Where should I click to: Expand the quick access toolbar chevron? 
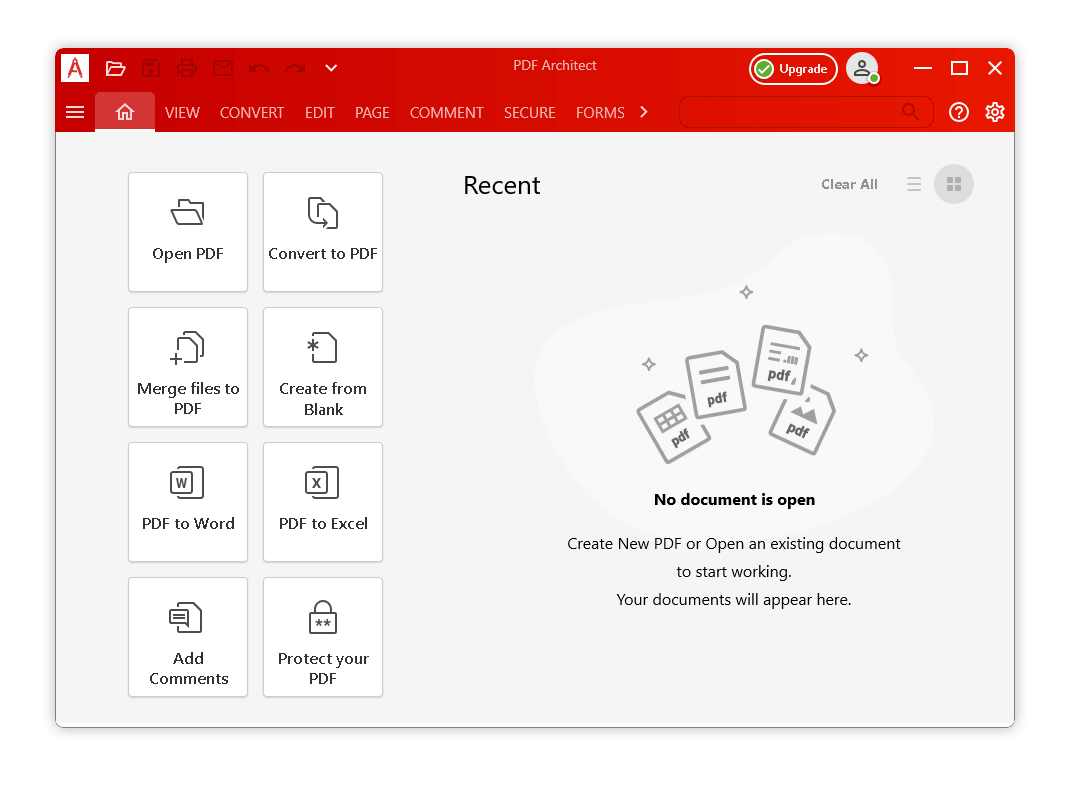click(x=330, y=68)
